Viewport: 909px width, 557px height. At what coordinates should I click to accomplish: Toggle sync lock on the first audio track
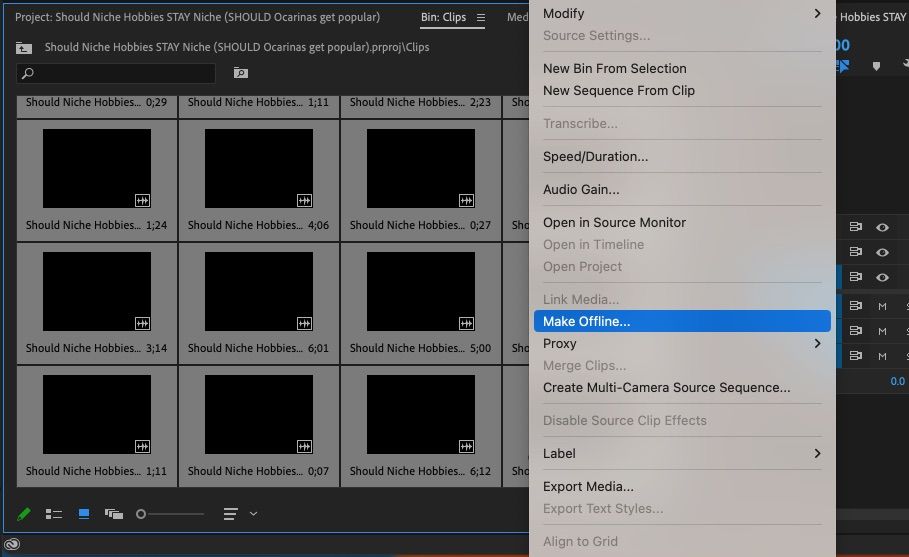[856, 305]
